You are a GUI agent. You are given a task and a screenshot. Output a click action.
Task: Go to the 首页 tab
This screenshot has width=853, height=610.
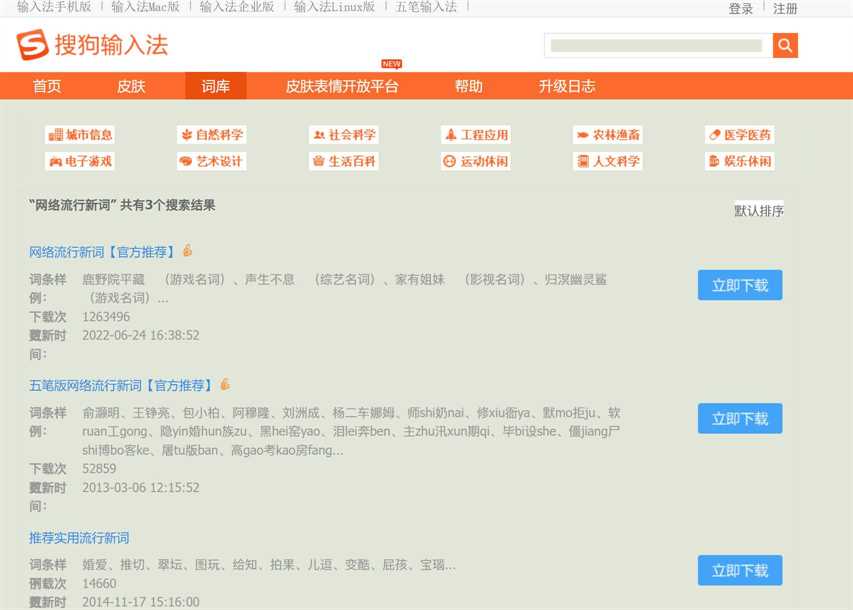coord(47,86)
